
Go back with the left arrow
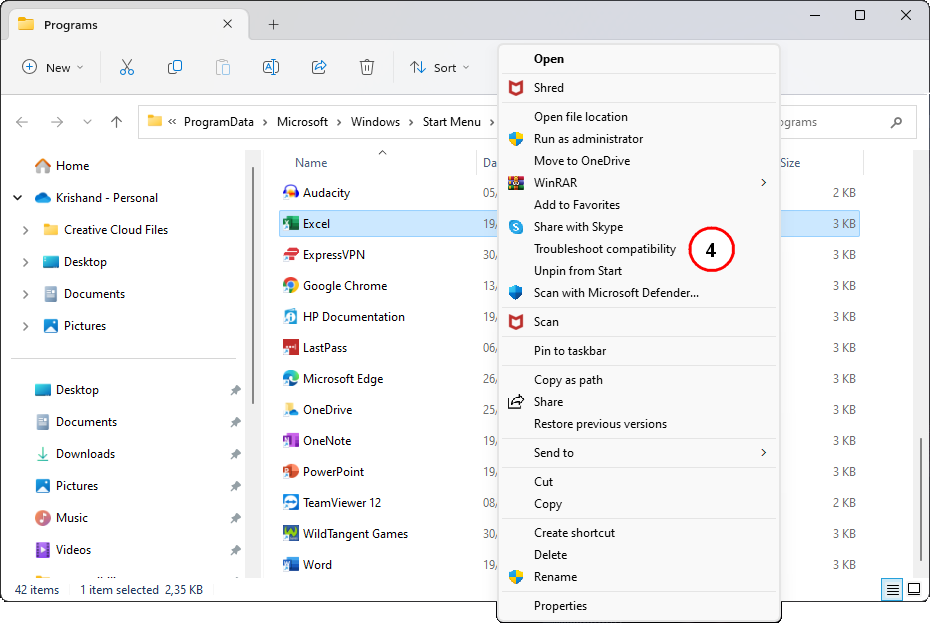pyautogui.click(x=22, y=122)
